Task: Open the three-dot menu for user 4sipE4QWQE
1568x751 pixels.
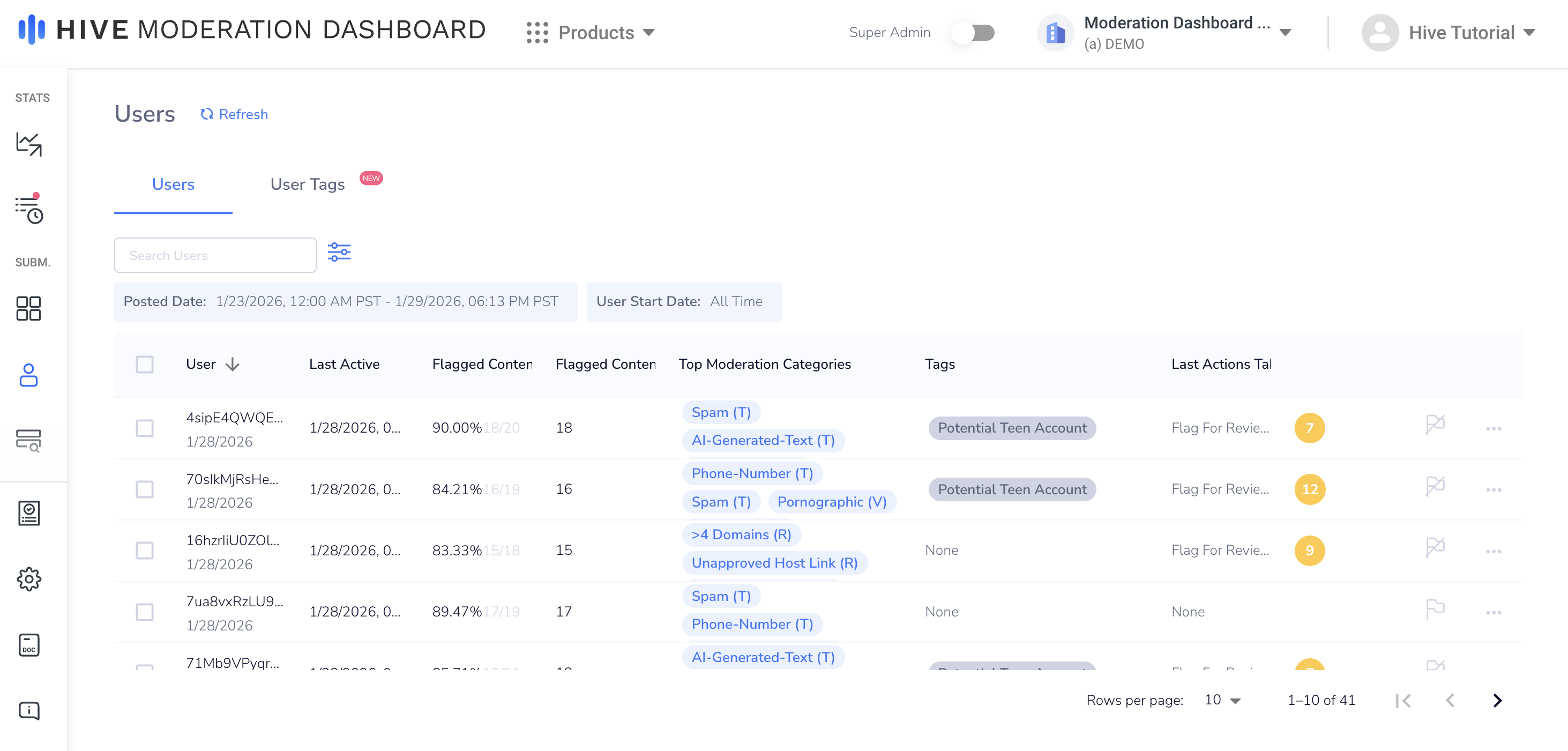Action: pyautogui.click(x=1493, y=428)
